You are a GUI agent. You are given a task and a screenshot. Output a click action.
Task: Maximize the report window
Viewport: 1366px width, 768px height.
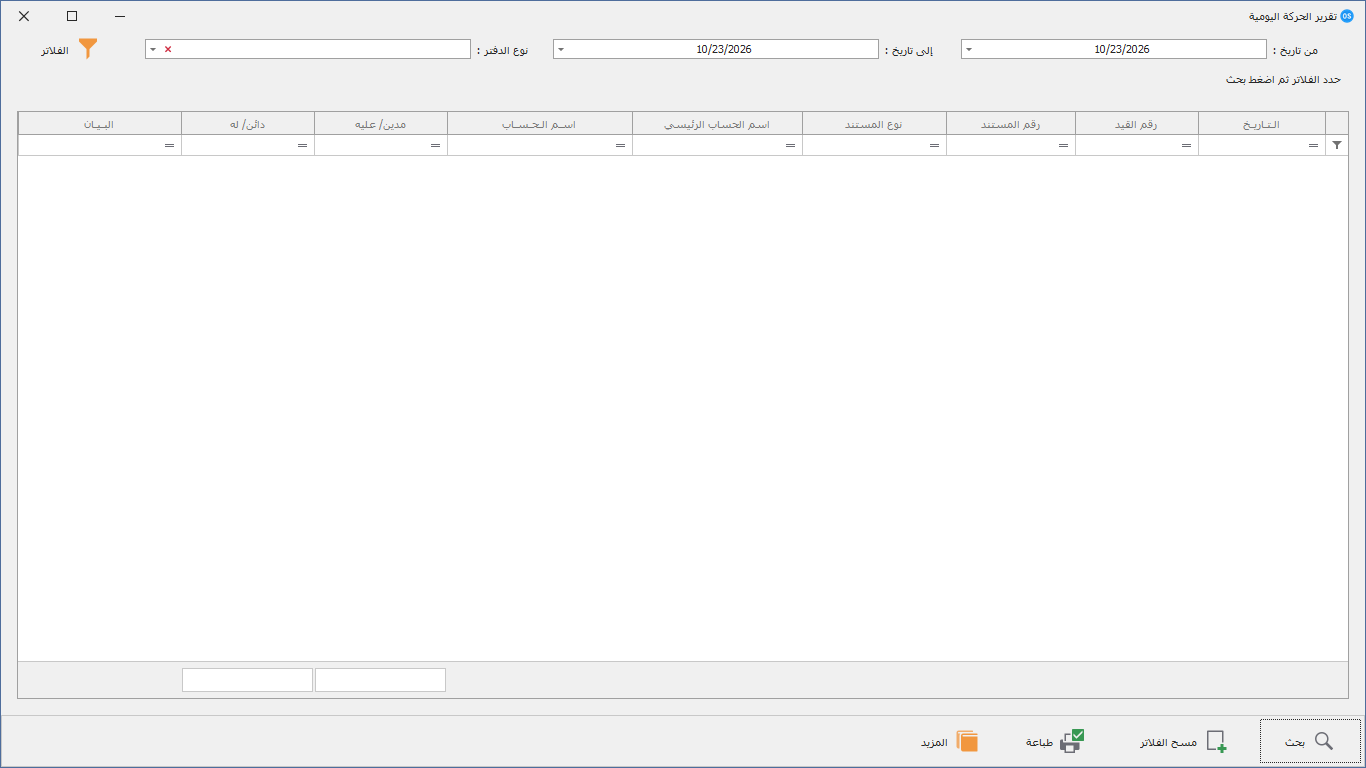click(x=72, y=16)
